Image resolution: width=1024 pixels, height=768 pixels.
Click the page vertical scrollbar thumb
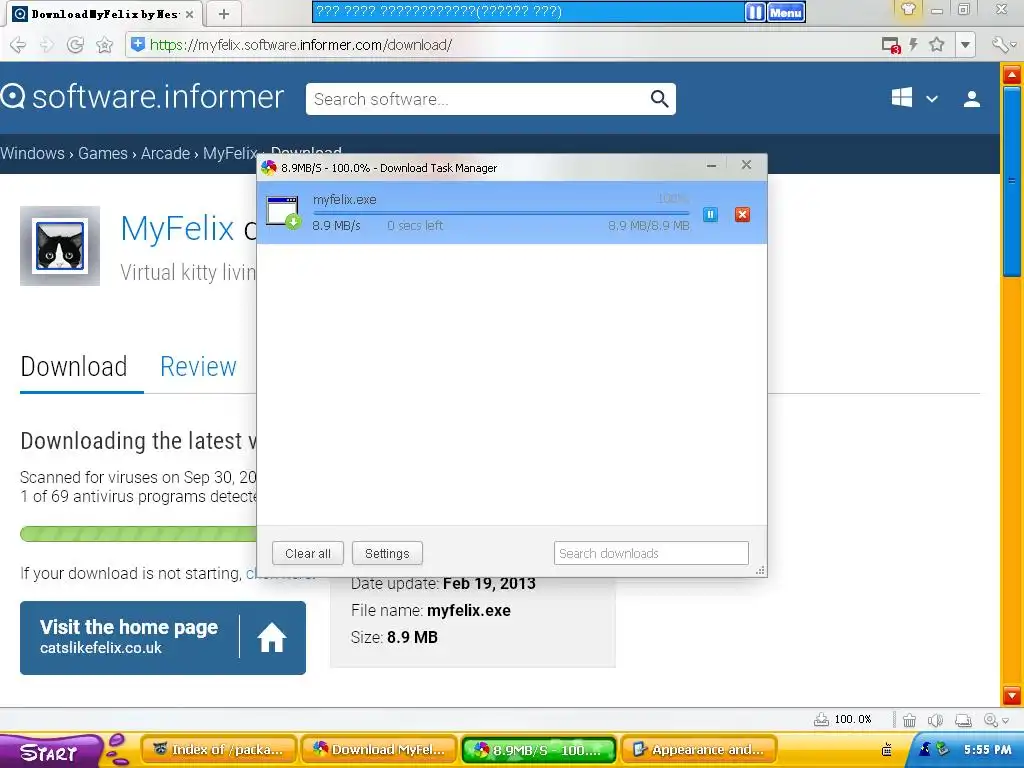coord(1012,182)
